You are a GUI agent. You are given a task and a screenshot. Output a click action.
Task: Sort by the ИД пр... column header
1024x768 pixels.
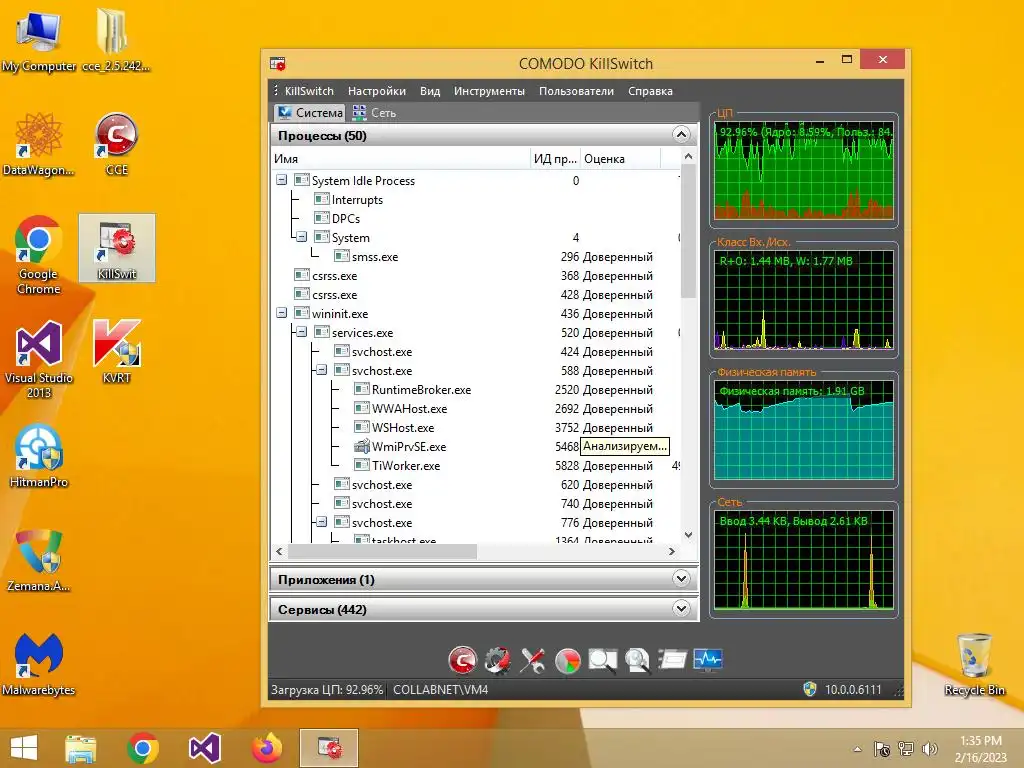[555, 159]
